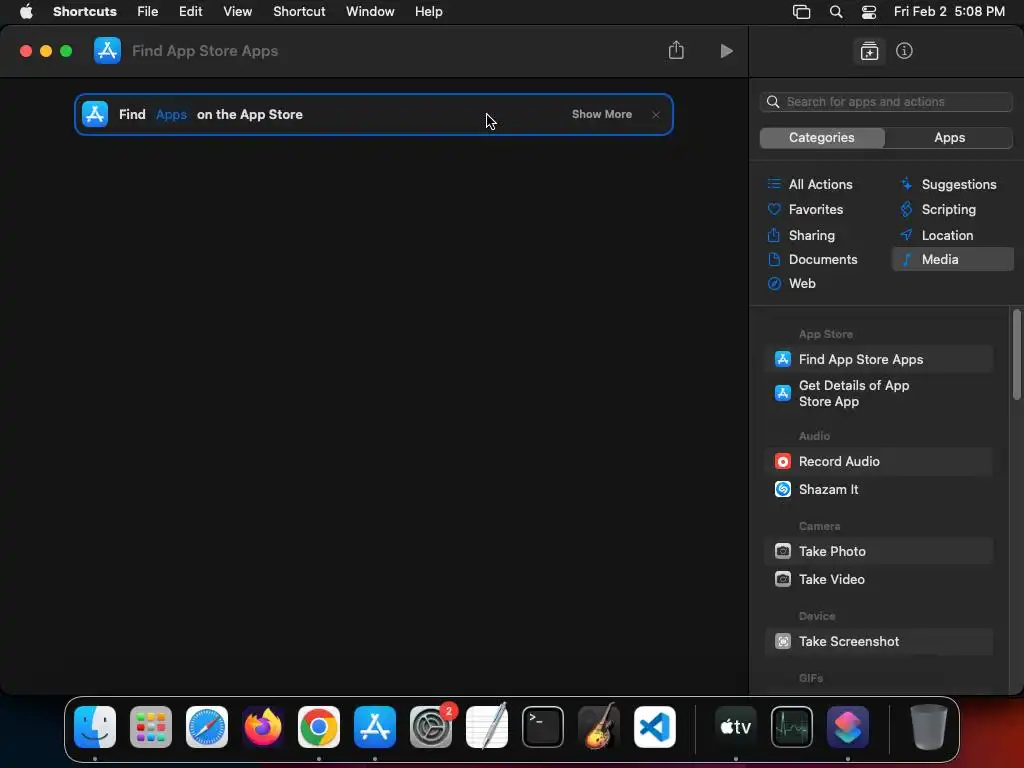This screenshot has height=768, width=1024.
Task: Open Control Center in menu bar
Action: pyautogui.click(x=869, y=12)
